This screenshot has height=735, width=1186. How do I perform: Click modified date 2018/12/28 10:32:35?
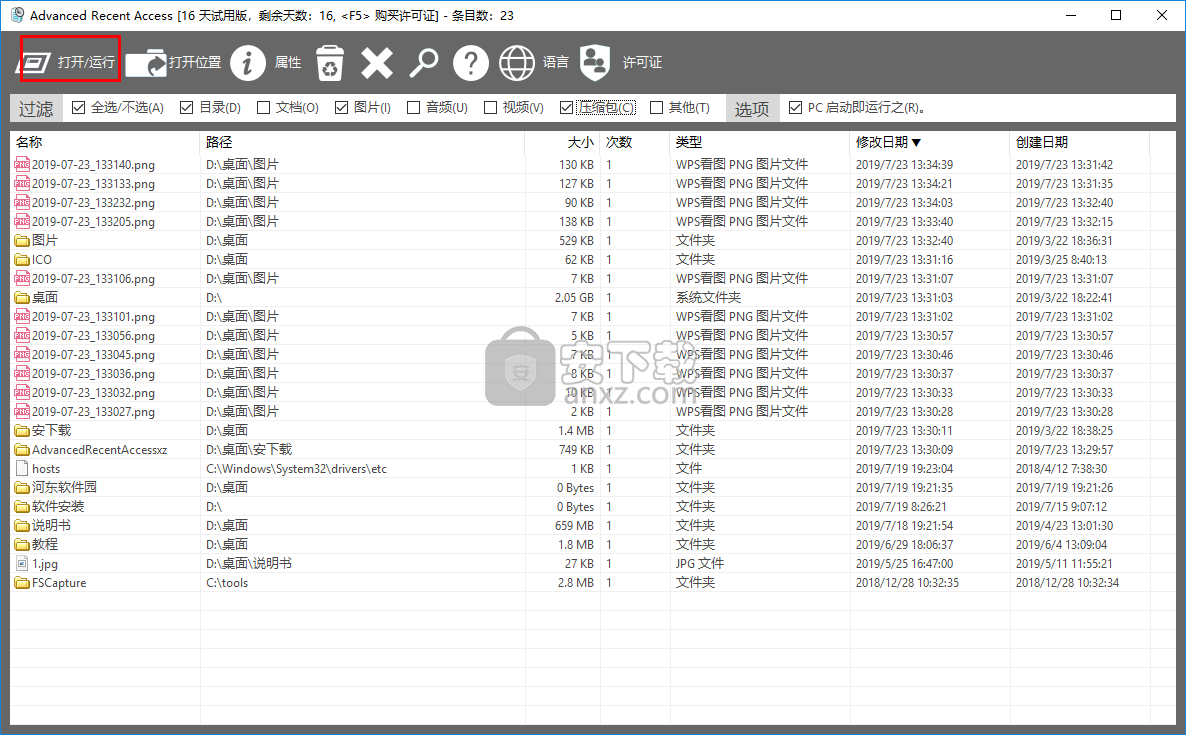907,582
